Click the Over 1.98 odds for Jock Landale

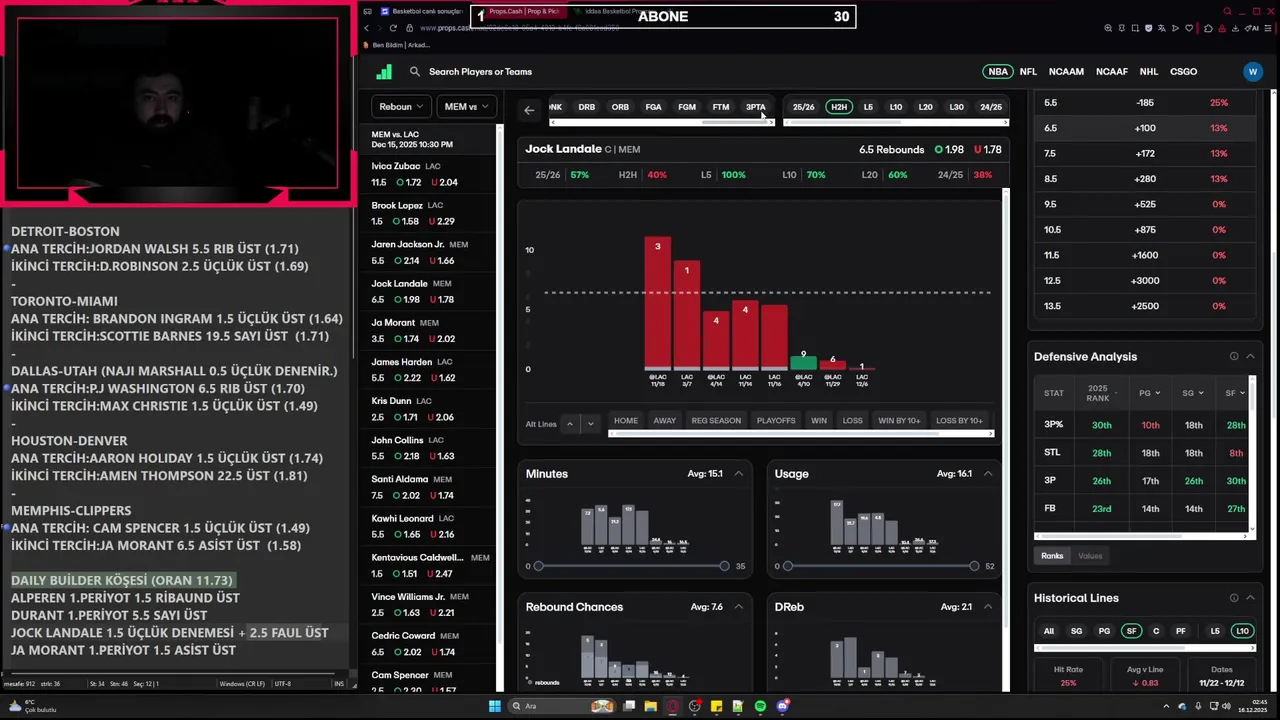pyautogui.click(x=949, y=150)
